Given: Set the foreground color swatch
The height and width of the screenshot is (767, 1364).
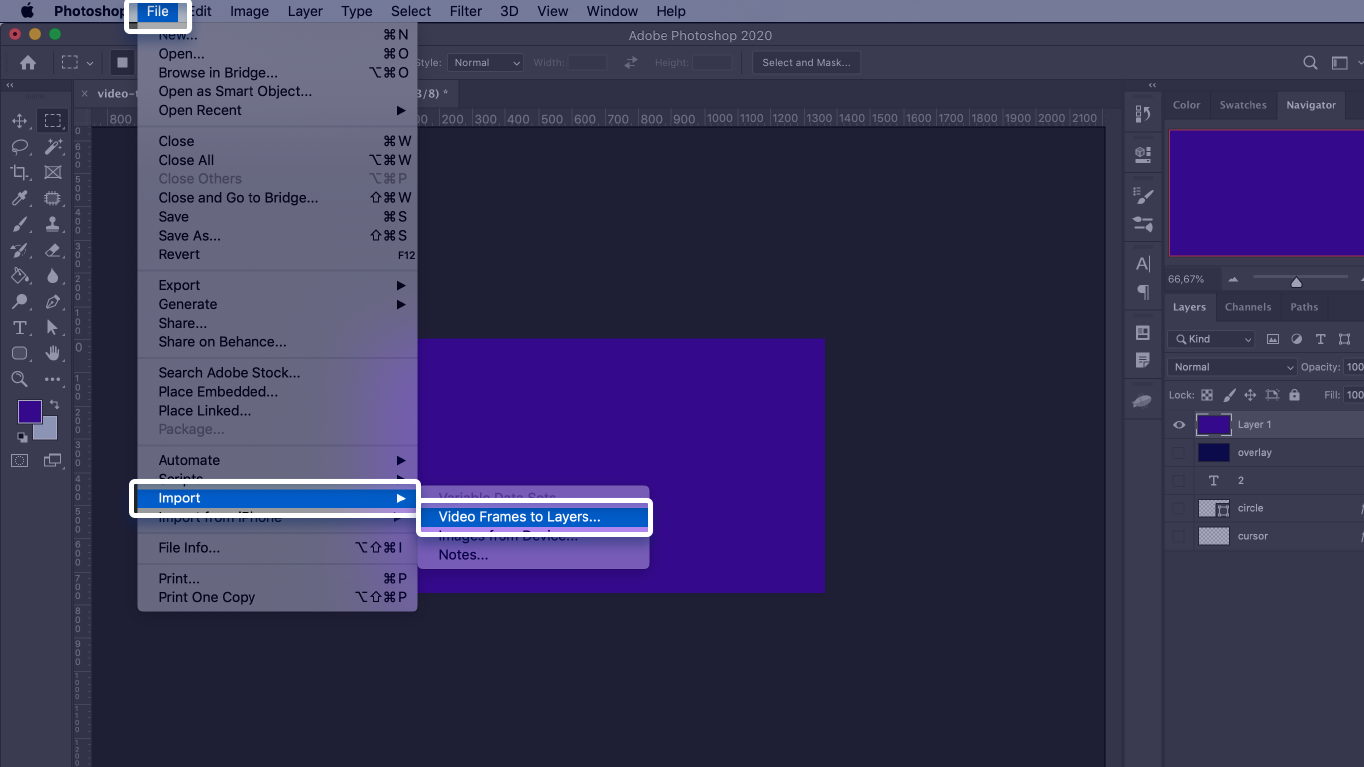Looking at the screenshot, I should [30, 411].
